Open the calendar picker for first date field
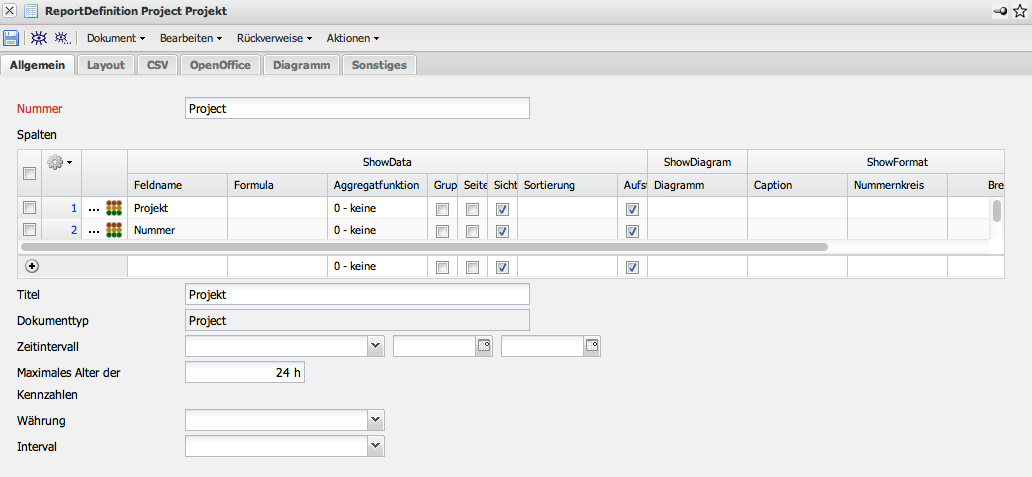The width and height of the screenshot is (1032, 477). [x=483, y=346]
